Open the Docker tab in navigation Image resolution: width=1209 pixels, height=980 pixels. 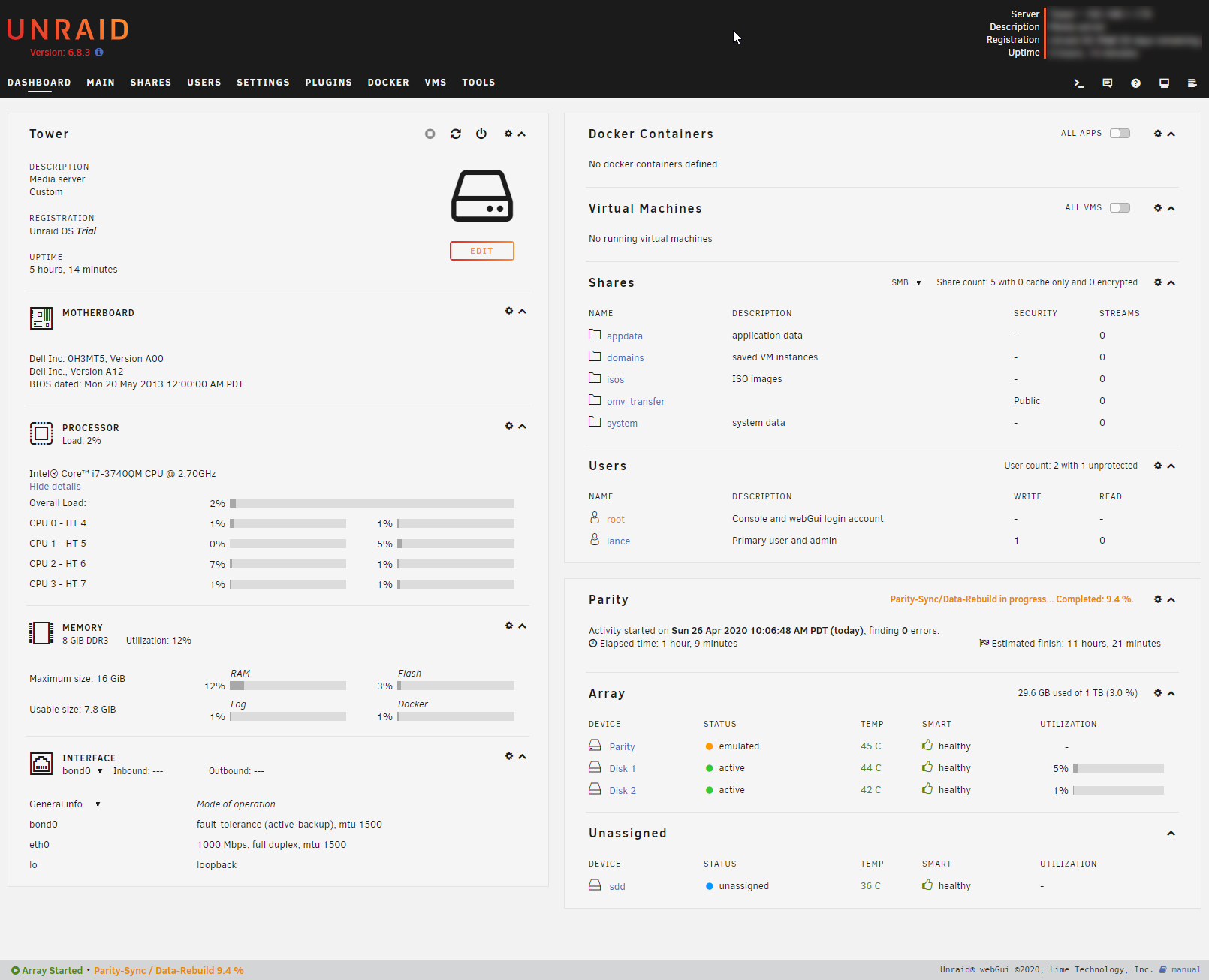pos(388,83)
